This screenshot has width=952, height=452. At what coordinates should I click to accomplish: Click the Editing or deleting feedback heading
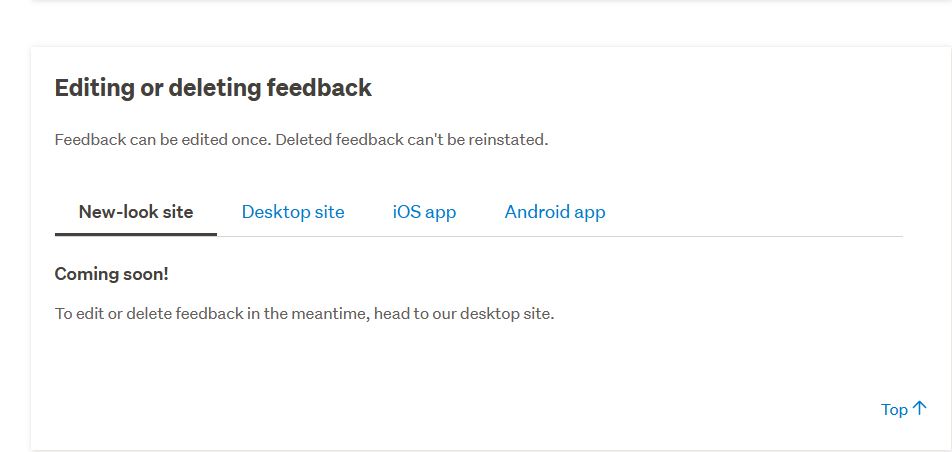213,88
